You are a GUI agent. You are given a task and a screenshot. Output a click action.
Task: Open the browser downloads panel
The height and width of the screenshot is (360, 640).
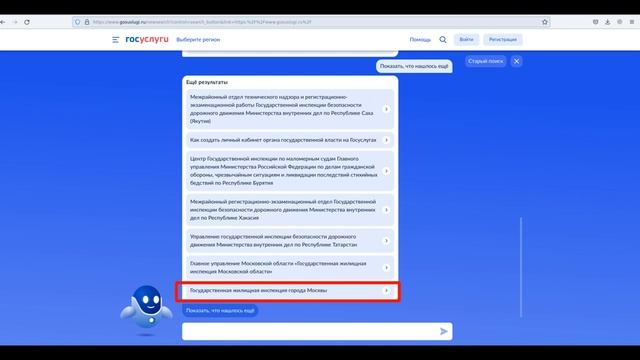coord(607,22)
